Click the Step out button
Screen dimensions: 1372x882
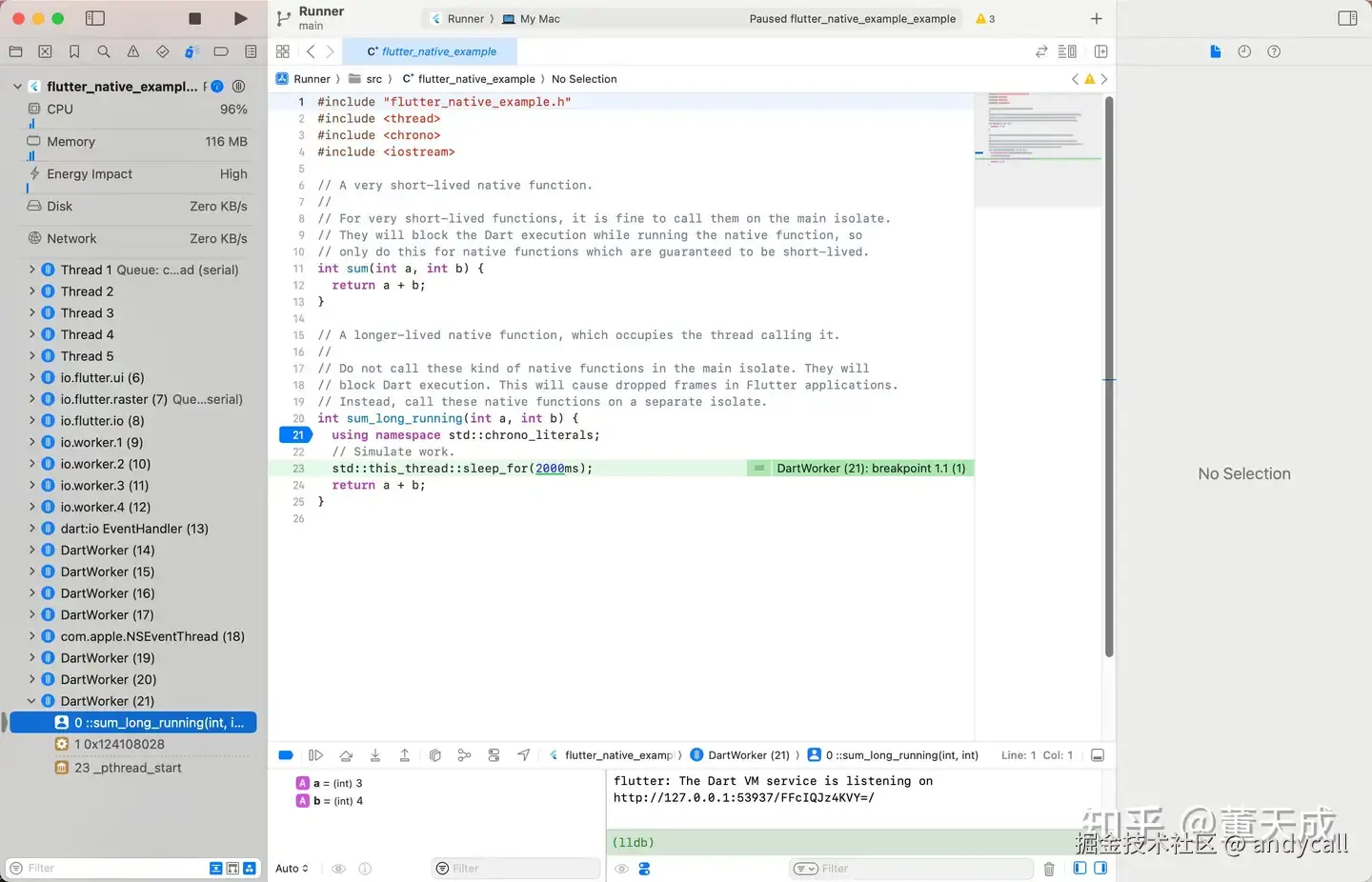405,755
